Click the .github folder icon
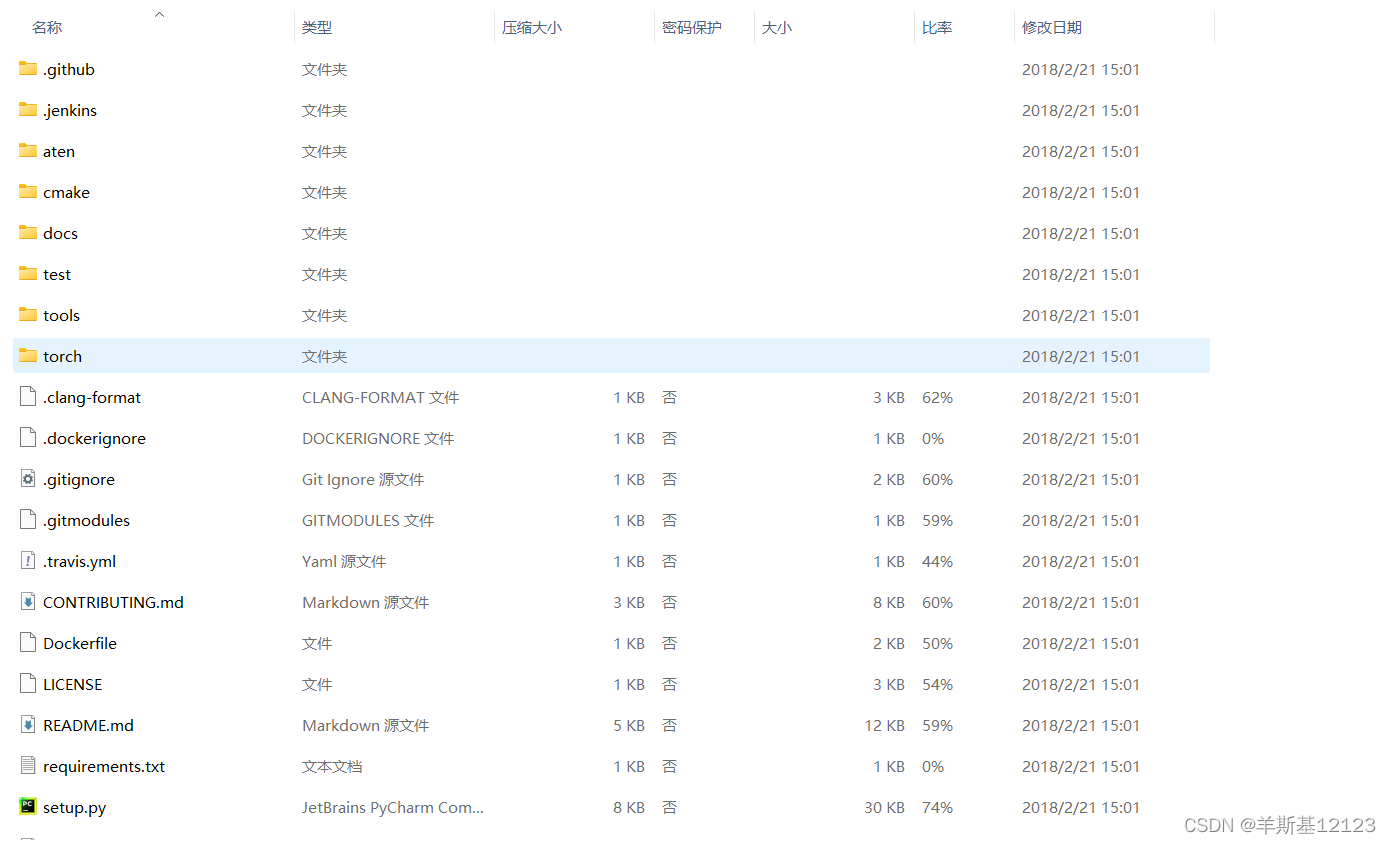This screenshot has height=844, width=1391. (28, 69)
